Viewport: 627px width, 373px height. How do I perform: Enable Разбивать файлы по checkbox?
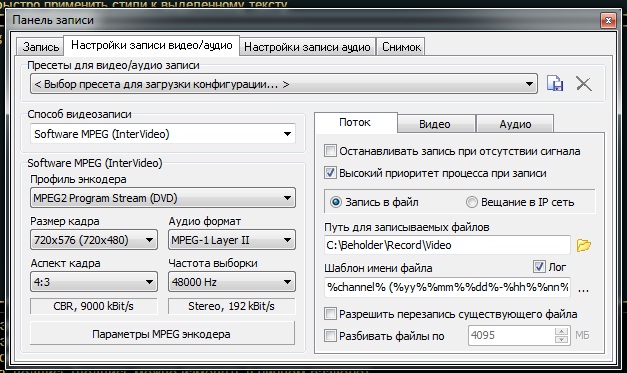click(x=330, y=335)
